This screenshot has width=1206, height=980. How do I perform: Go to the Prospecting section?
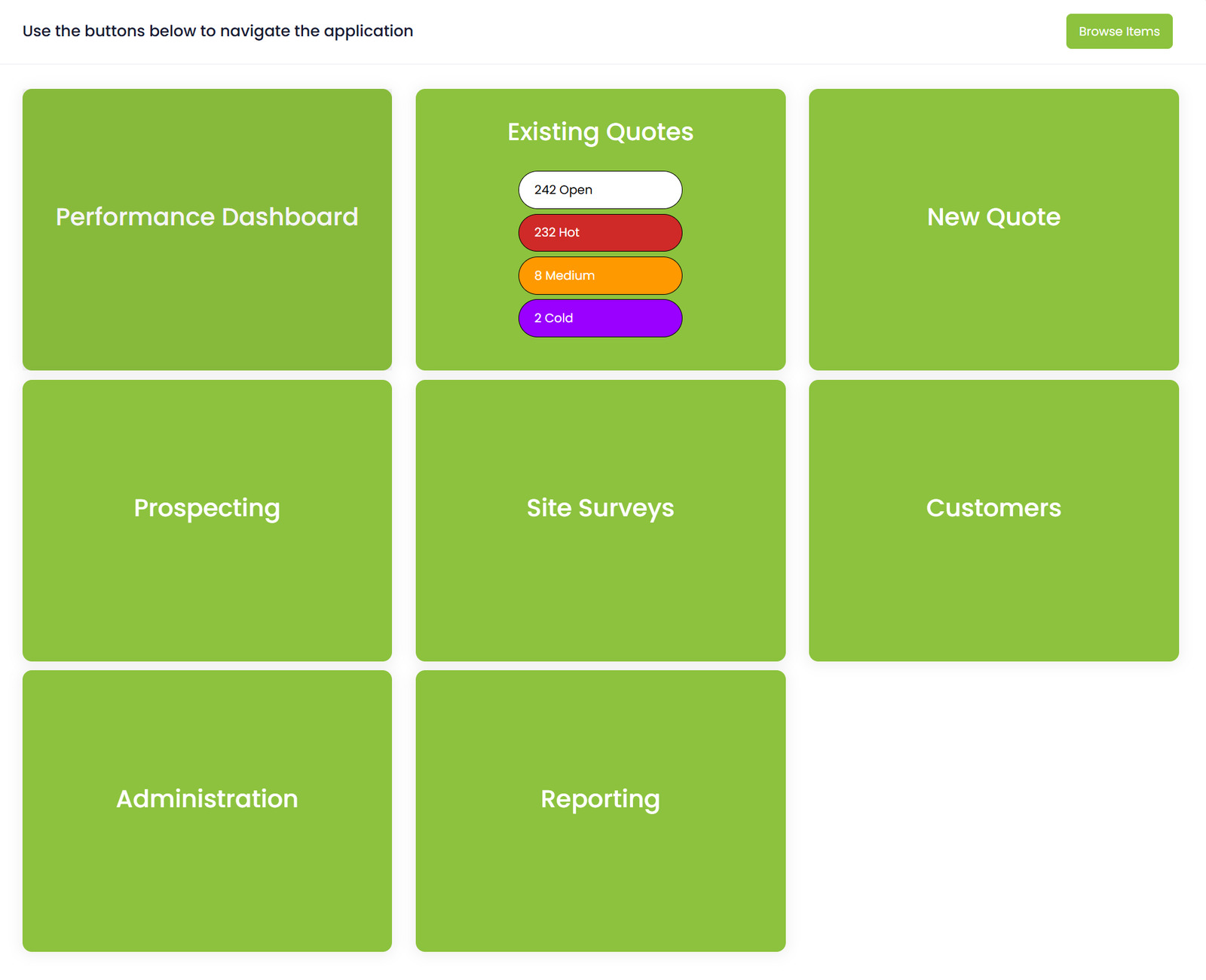click(x=207, y=520)
